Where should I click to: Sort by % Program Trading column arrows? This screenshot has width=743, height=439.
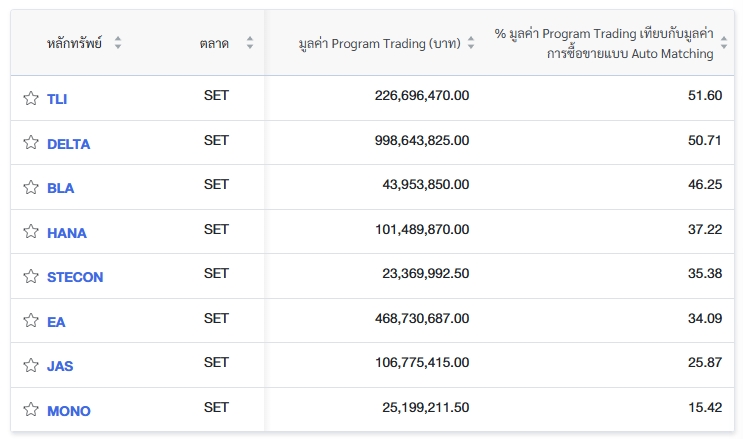(724, 43)
